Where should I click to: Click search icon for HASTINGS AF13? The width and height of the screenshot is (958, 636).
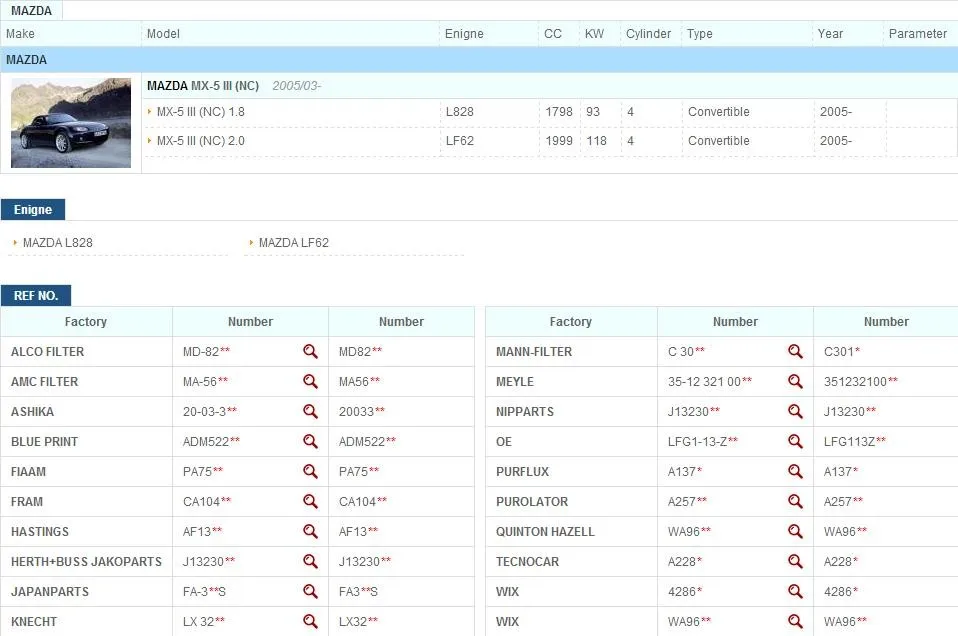tap(310, 531)
